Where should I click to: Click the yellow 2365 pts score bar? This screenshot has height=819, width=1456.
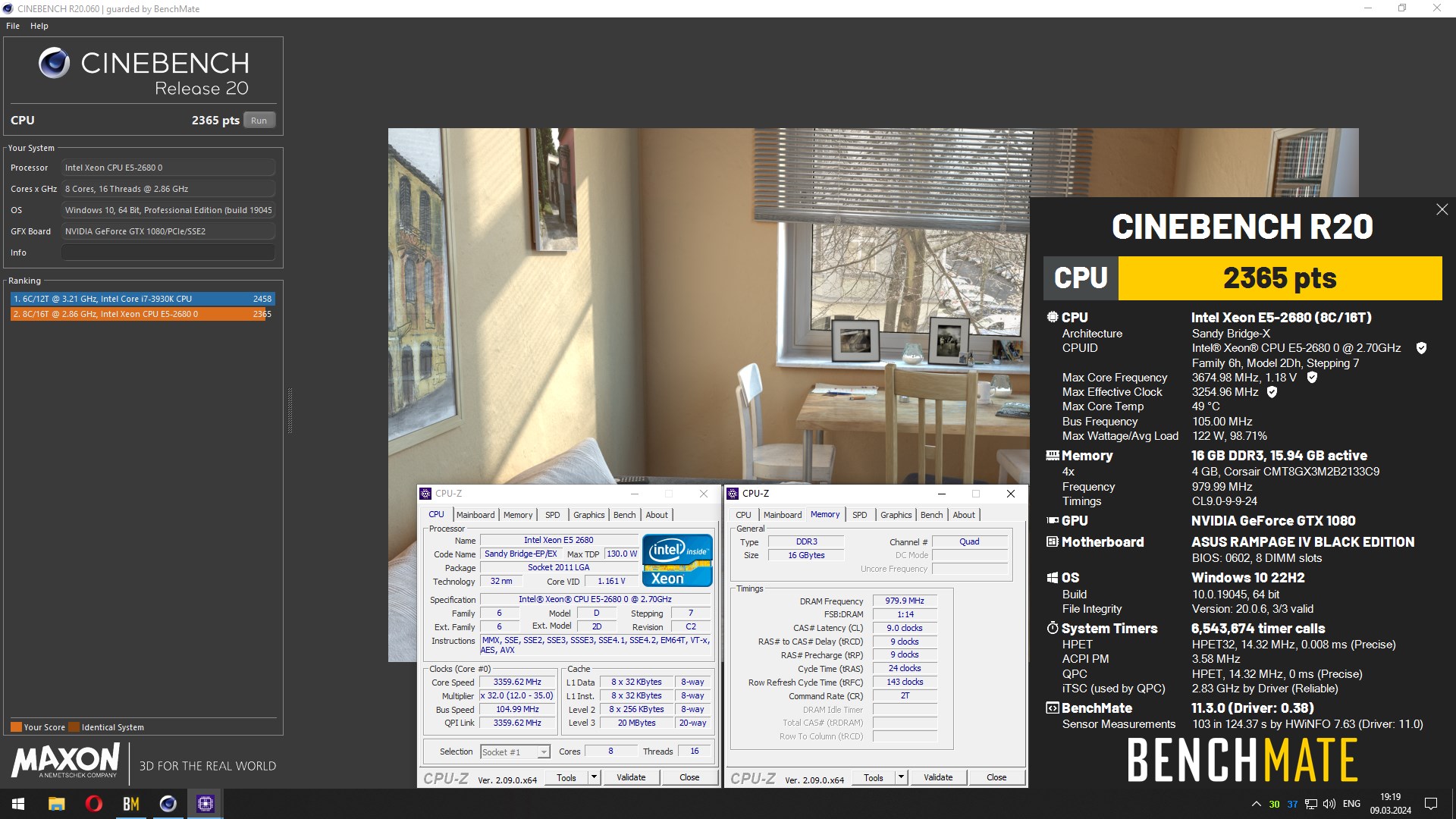pos(1280,278)
